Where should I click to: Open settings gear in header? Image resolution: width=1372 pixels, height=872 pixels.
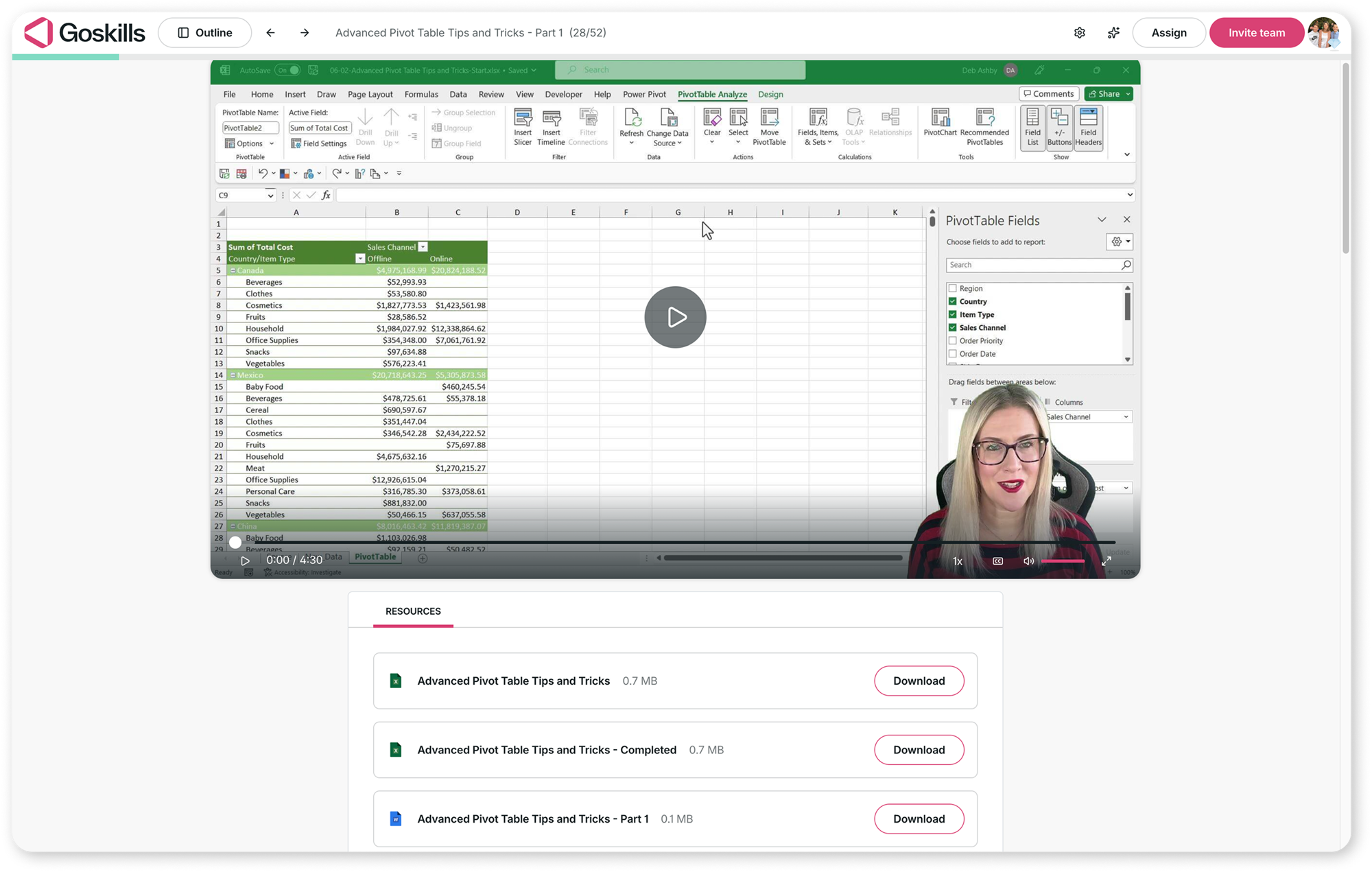click(x=1080, y=33)
